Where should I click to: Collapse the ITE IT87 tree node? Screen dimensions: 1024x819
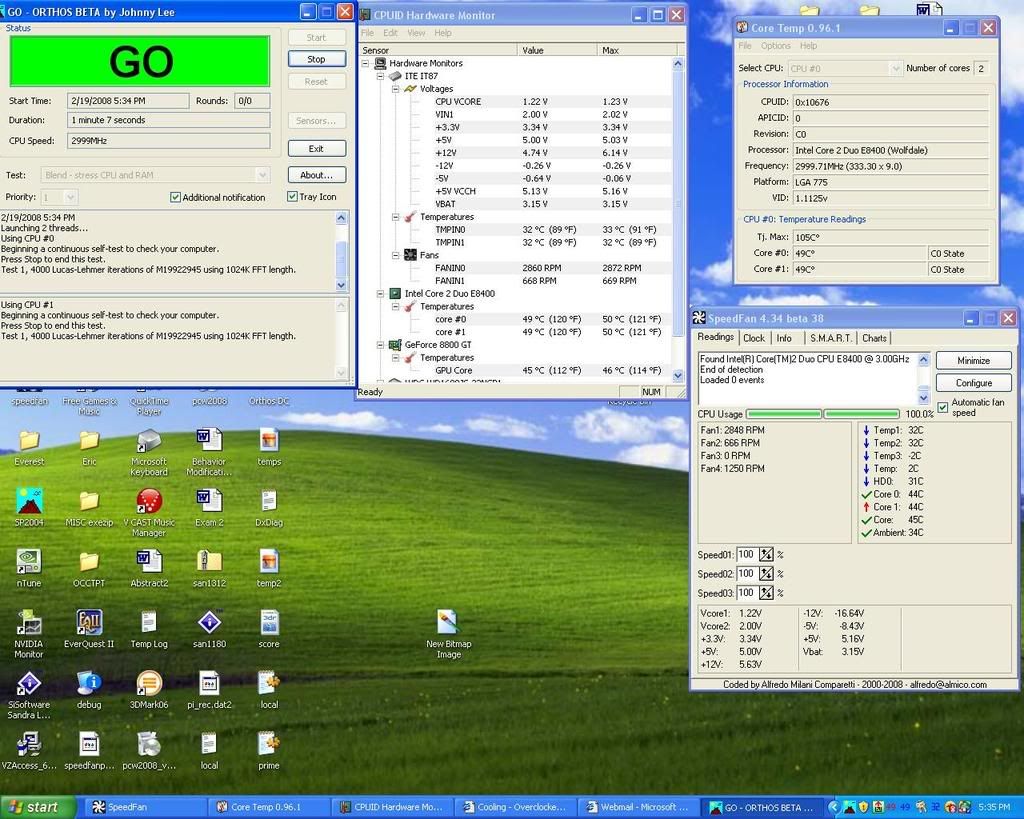click(380, 76)
